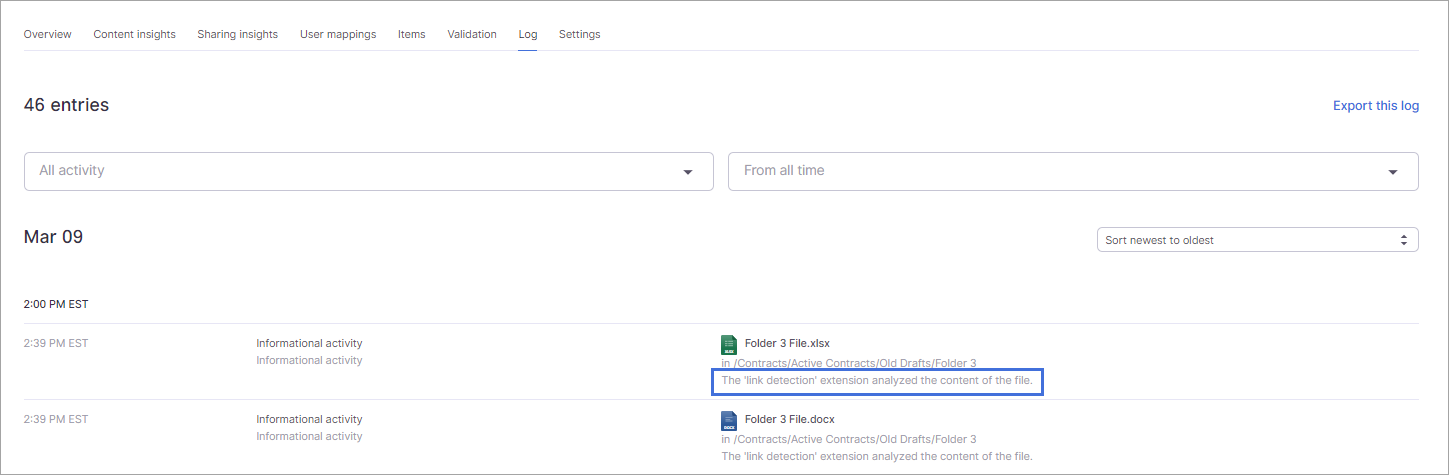This screenshot has width=1449, height=475.
Task: Click the highlighted link detection message
Action: (876, 381)
